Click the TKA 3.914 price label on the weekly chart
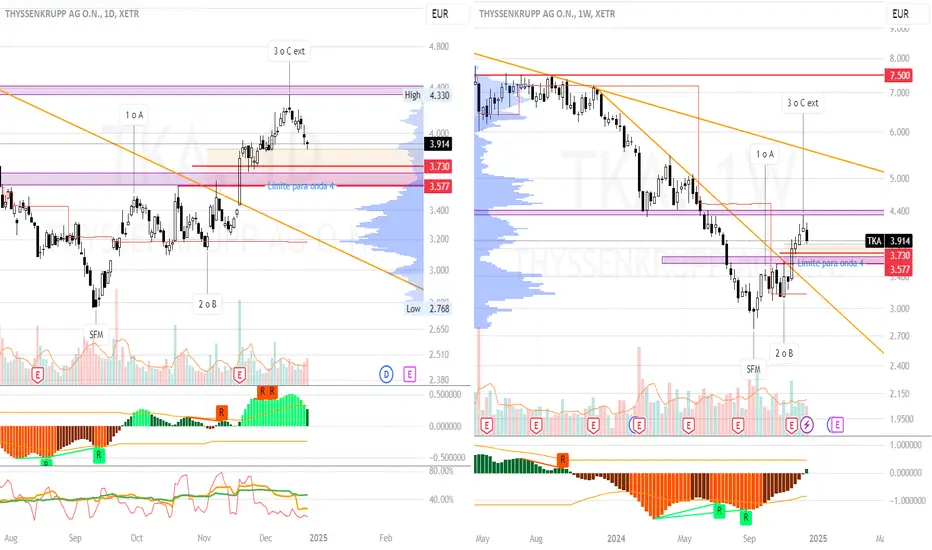 889,241
